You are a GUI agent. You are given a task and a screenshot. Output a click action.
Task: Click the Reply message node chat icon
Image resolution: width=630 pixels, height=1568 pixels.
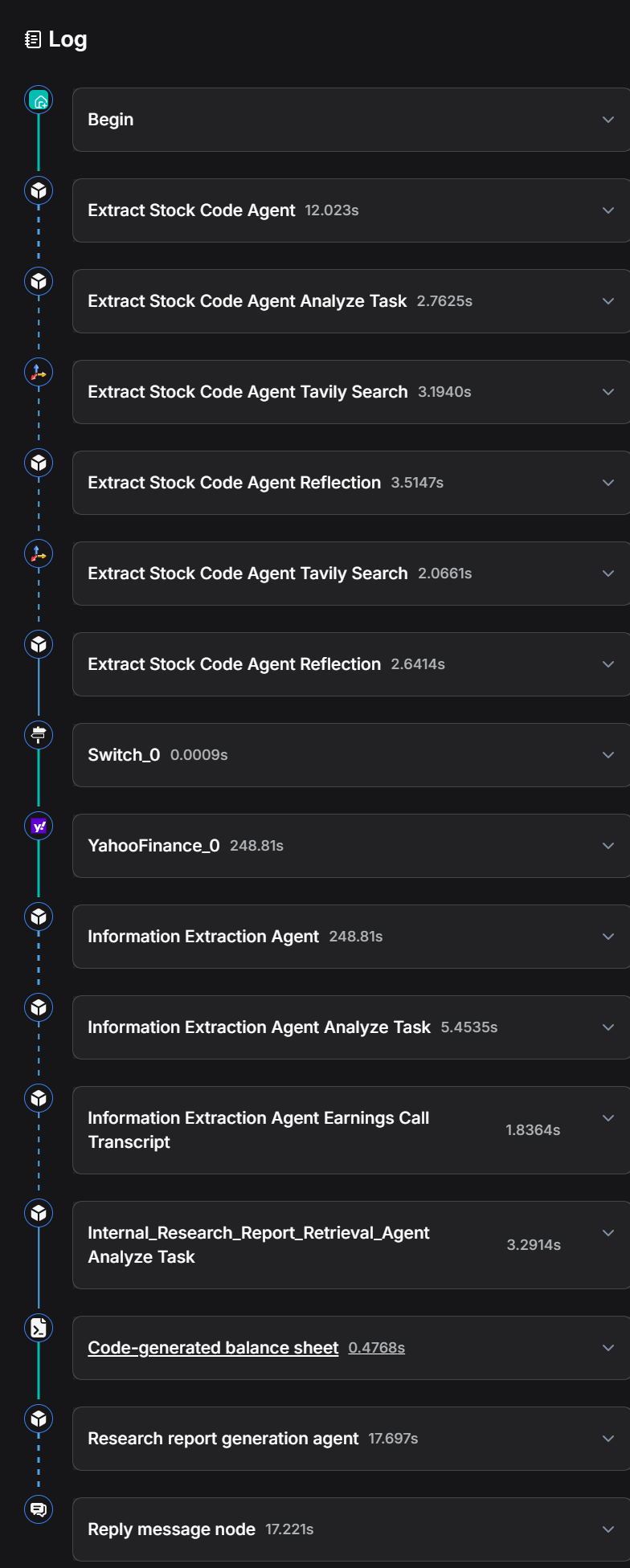pyautogui.click(x=39, y=1509)
